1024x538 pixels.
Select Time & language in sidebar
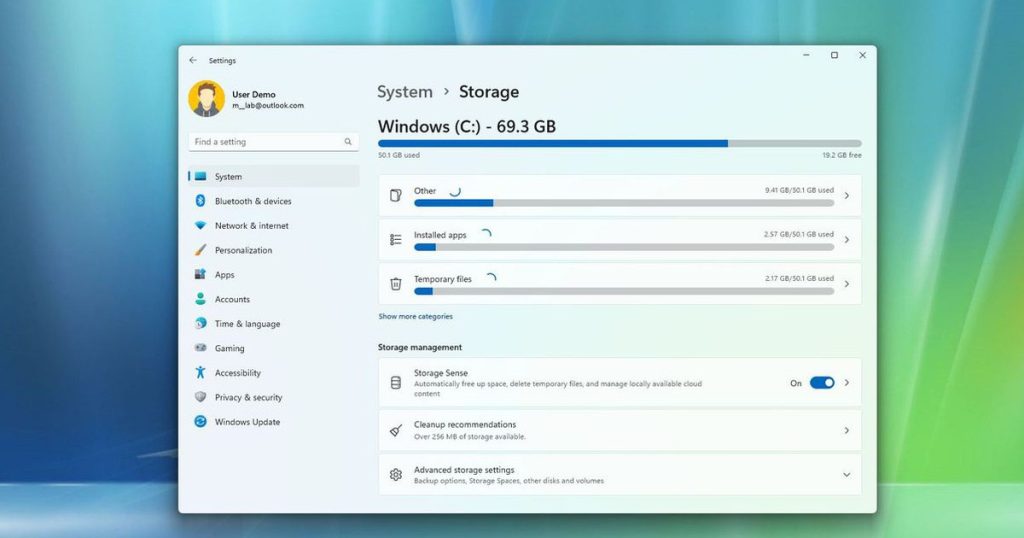247,324
